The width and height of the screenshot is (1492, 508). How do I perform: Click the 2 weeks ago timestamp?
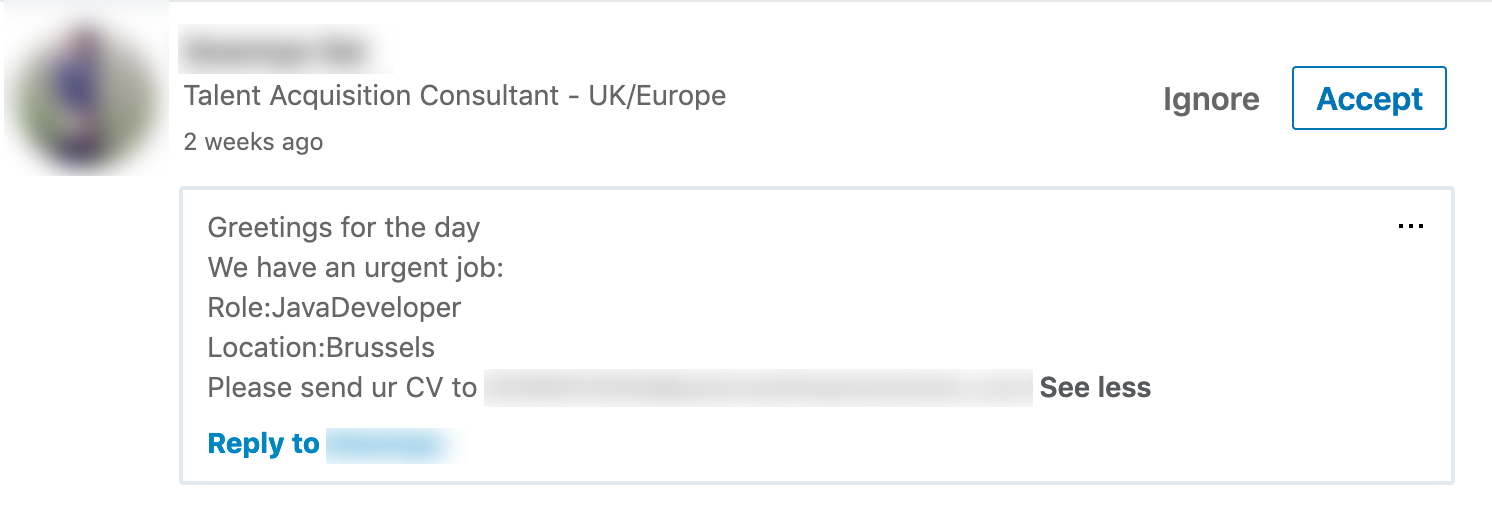coord(253,142)
